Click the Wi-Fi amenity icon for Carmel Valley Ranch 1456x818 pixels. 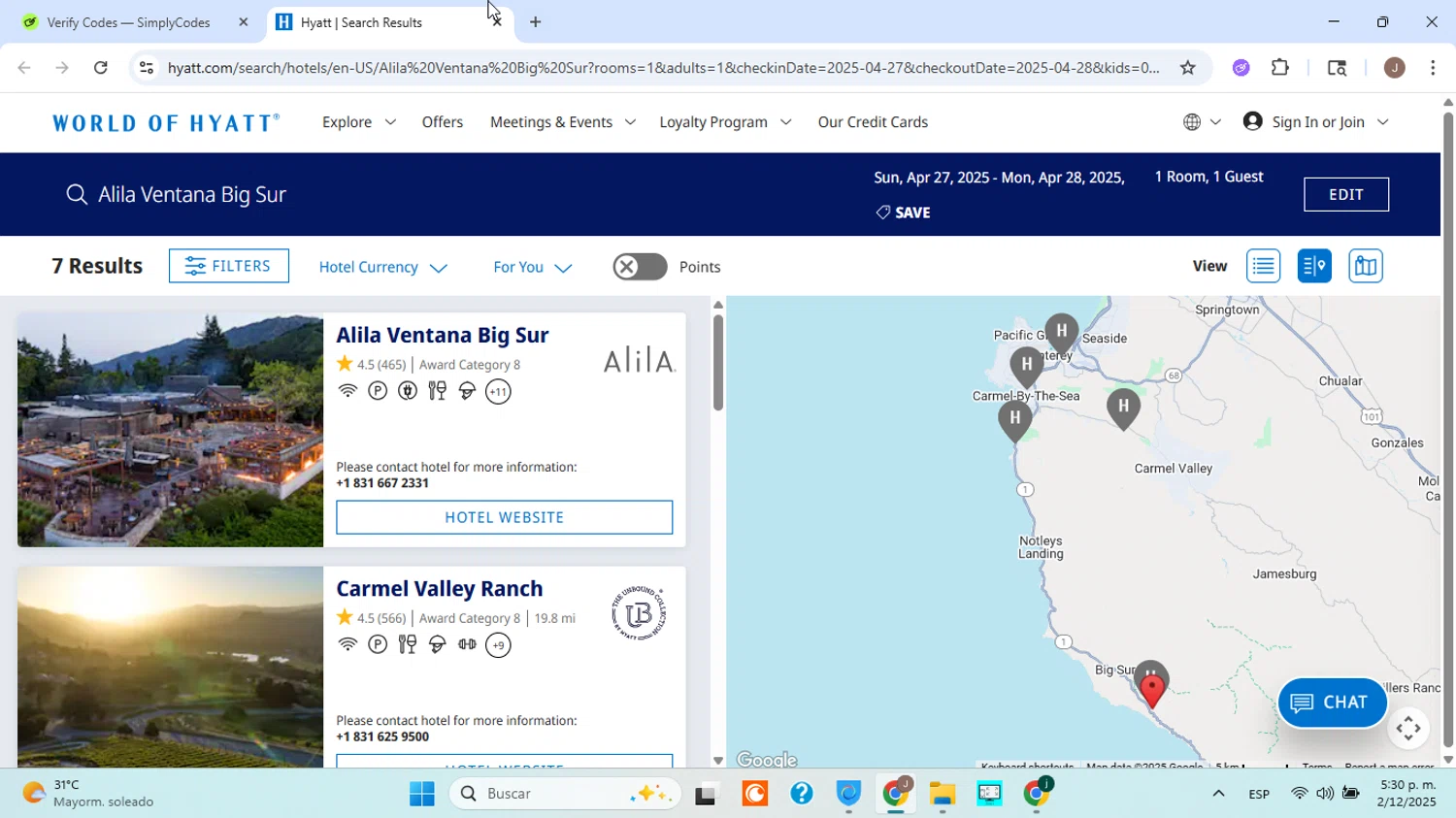[x=347, y=644]
